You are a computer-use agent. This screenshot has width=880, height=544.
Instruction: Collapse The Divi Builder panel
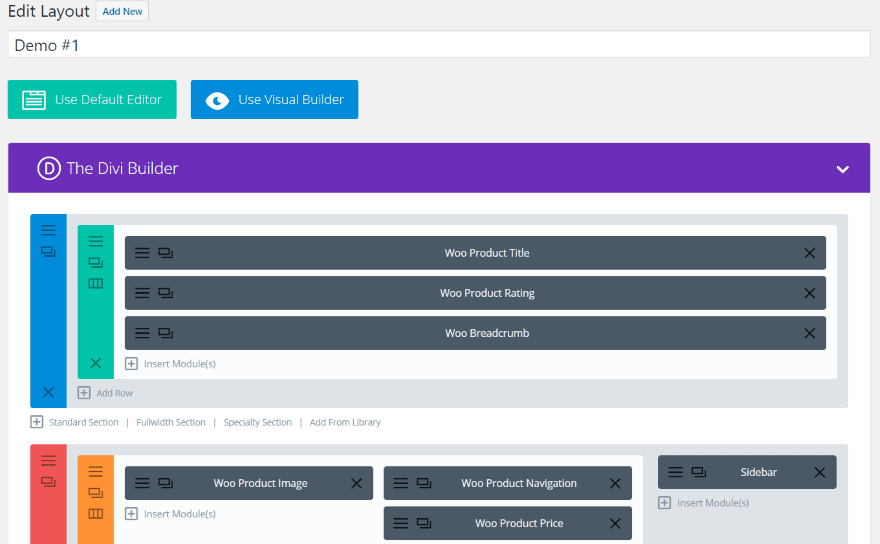(842, 169)
